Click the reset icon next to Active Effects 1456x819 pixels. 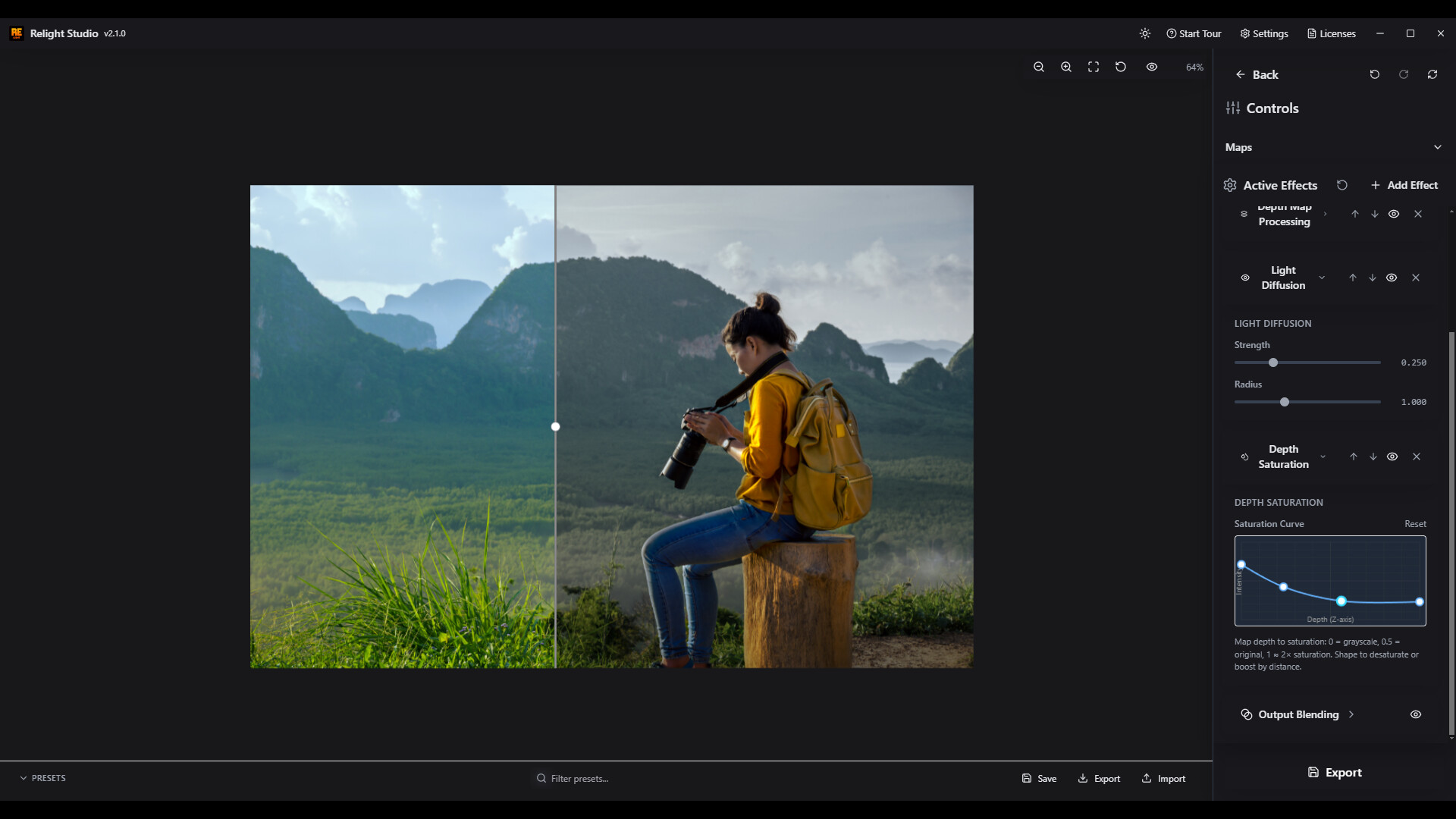pyautogui.click(x=1342, y=184)
